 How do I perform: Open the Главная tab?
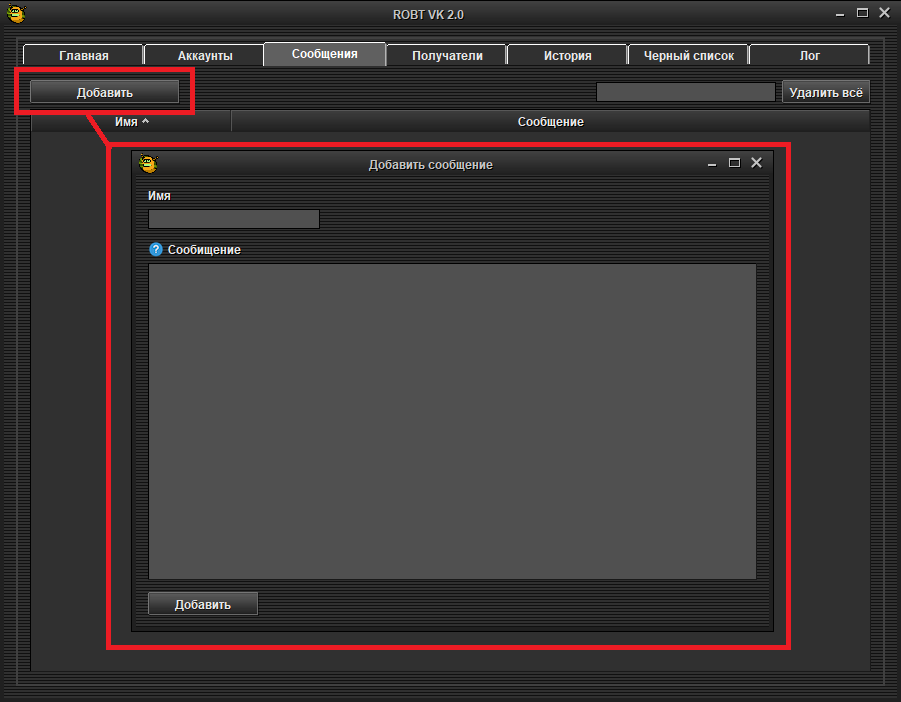[x=83, y=56]
